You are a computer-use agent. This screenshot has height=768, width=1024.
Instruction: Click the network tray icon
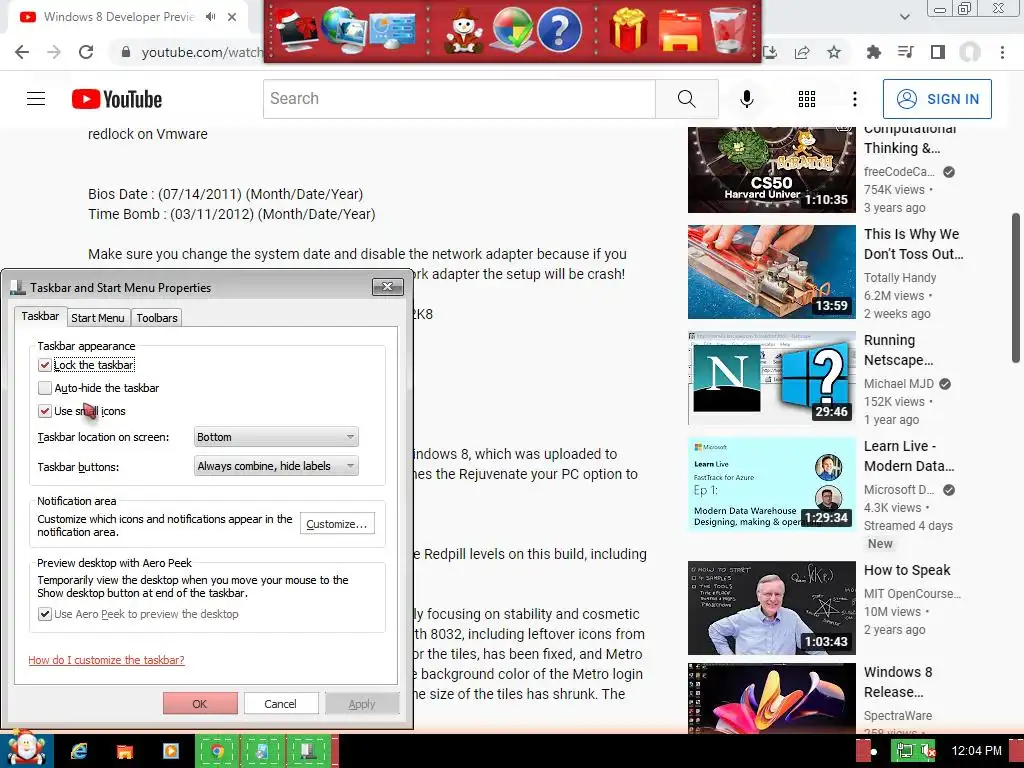coord(904,752)
